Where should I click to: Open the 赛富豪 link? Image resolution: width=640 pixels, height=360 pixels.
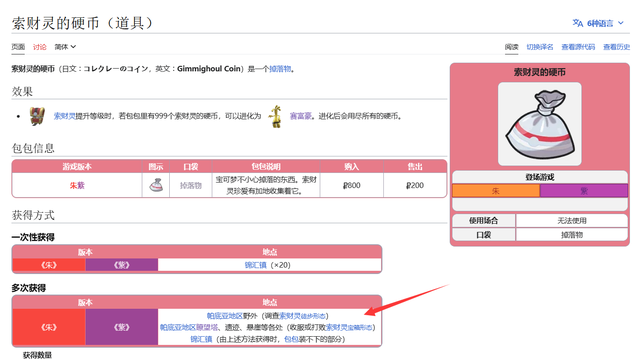pos(301,116)
